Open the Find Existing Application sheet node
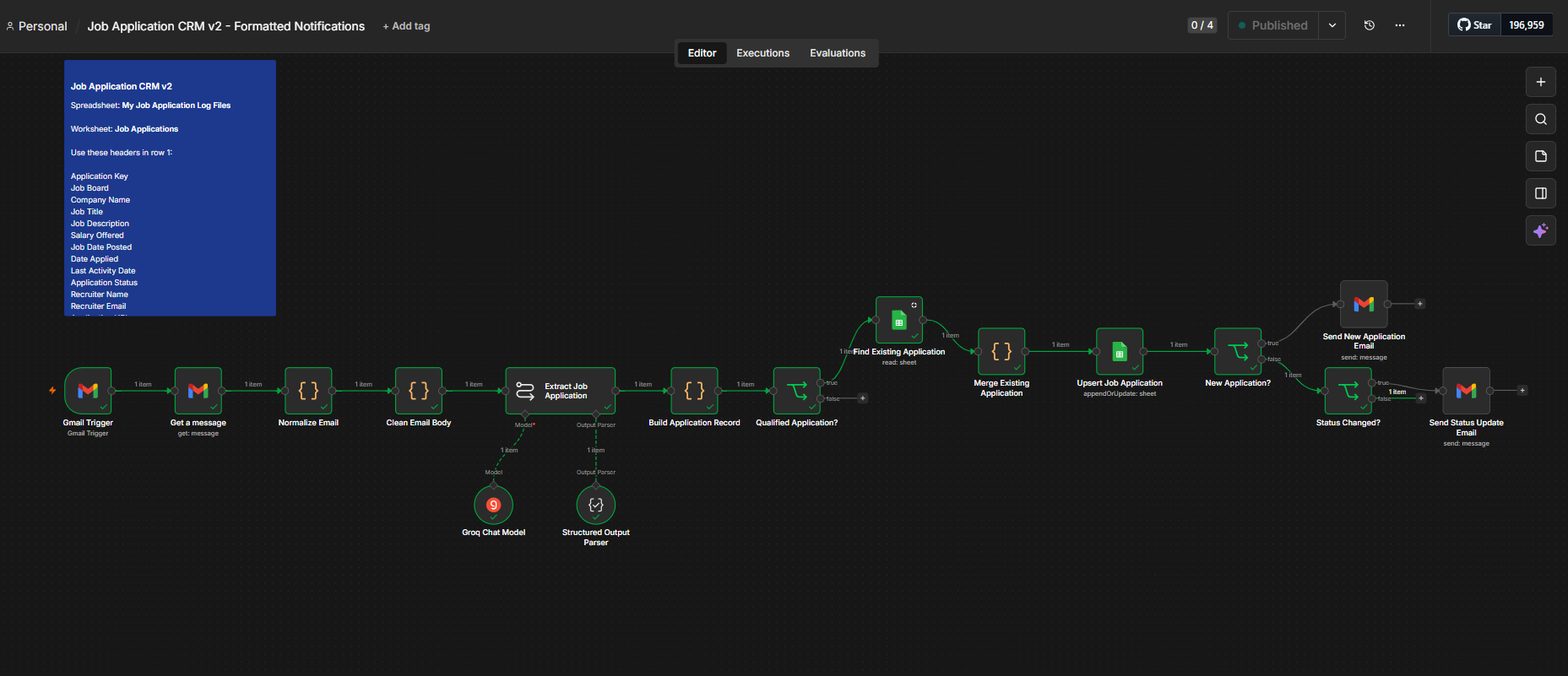Image resolution: width=1568 pixels, height=676 pixels. 899,320
